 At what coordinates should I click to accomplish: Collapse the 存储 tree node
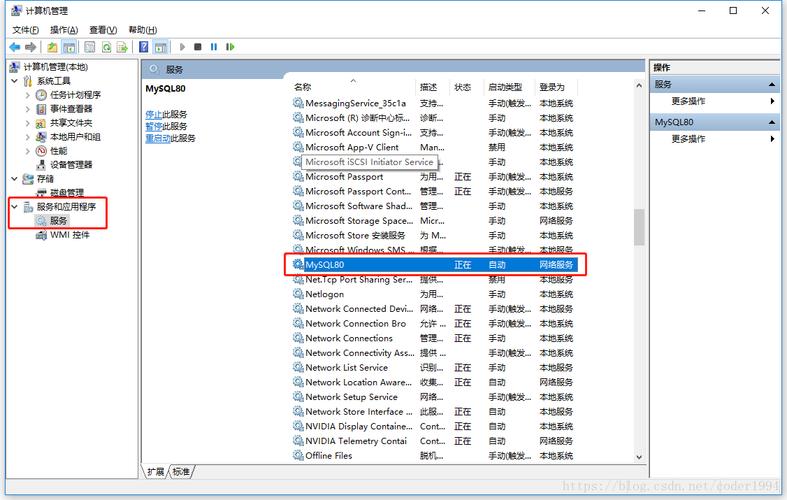pos(15,179)
